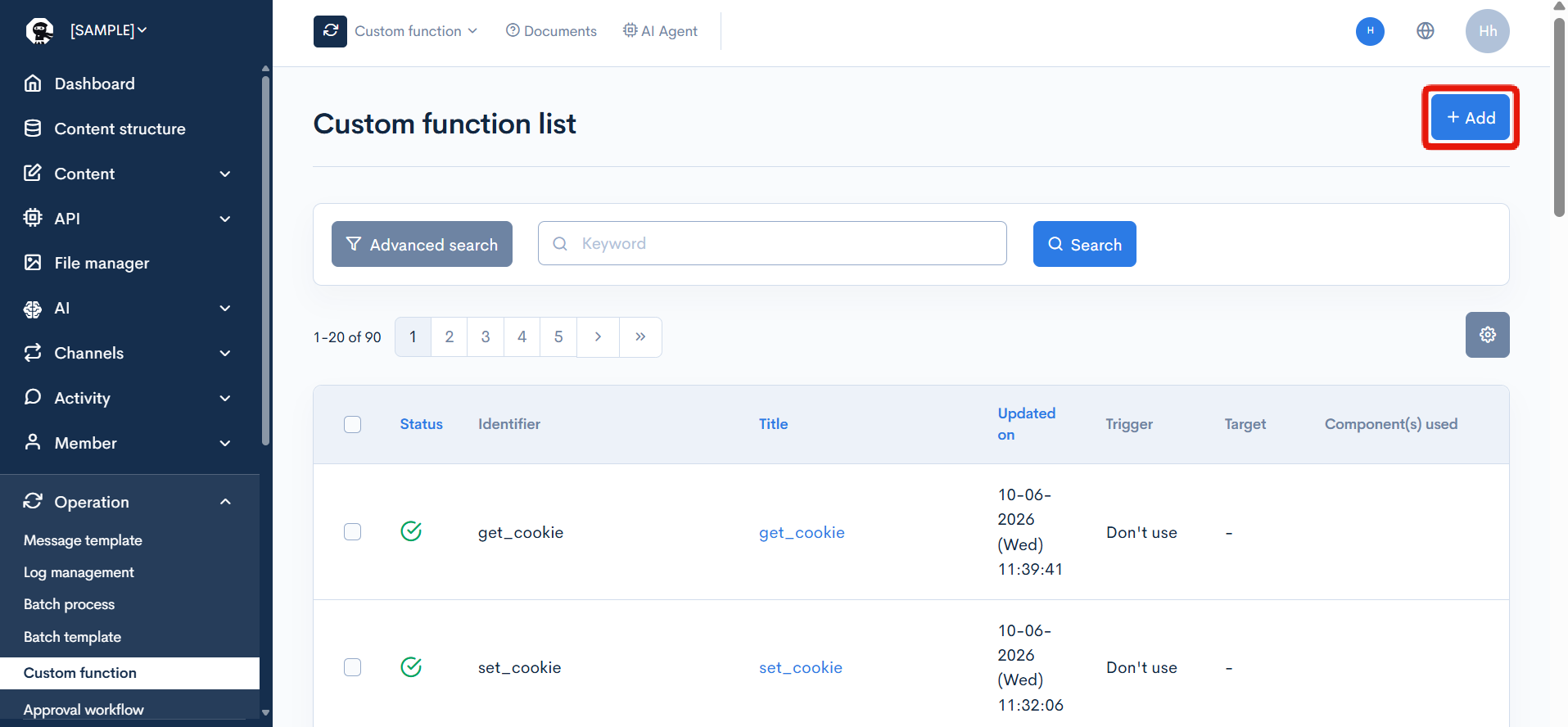Open the Documents help link

(x=551, y=31)
